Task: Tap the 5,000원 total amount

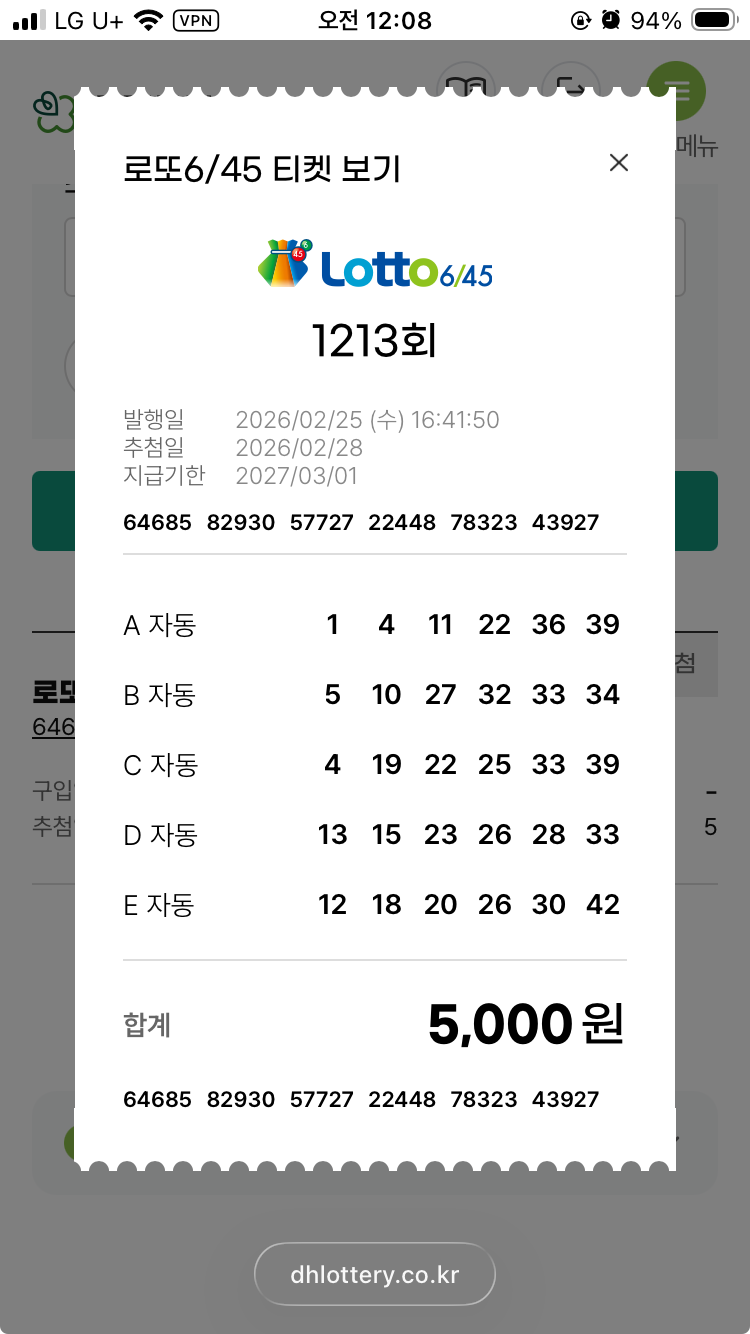Action: point(525,1025)
